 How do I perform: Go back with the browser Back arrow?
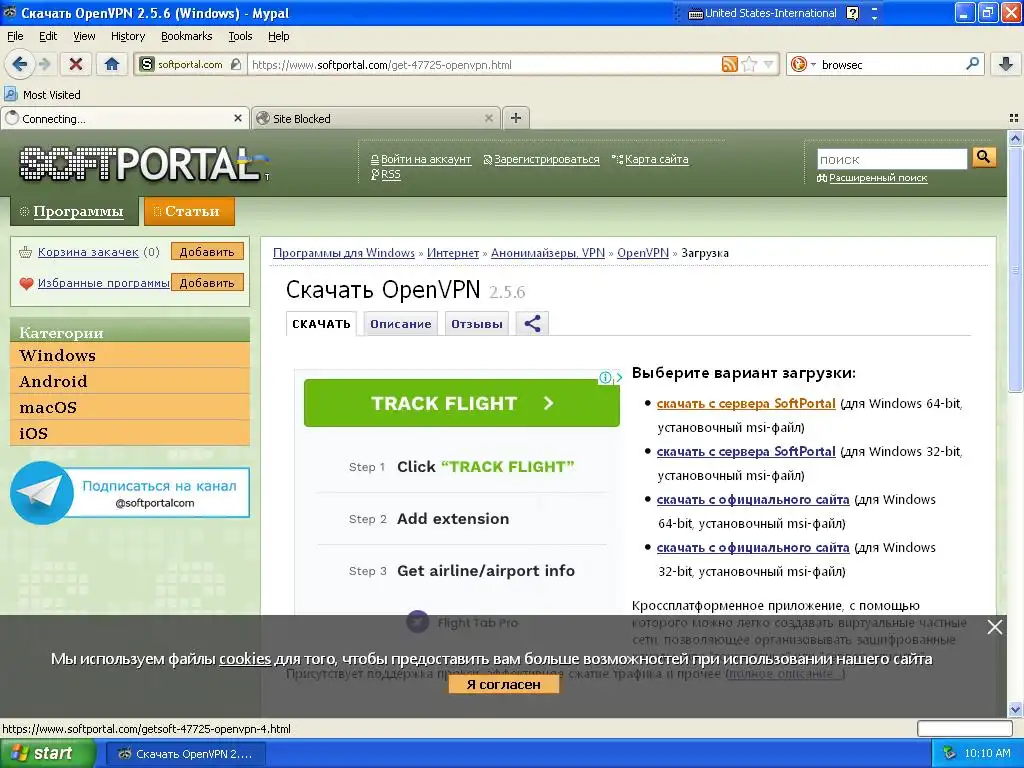(19, 64)
